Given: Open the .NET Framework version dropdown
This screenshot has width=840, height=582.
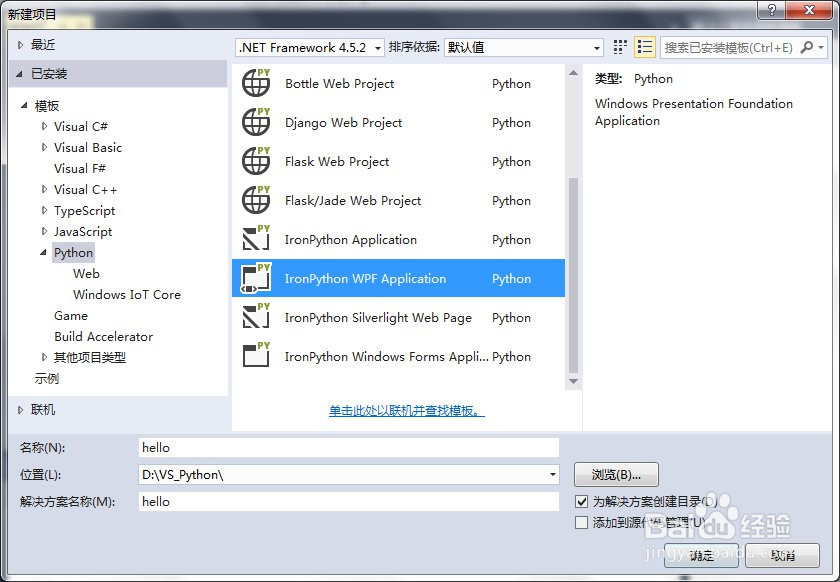Looking at the screenshot, I should click(x=310, y=48).
